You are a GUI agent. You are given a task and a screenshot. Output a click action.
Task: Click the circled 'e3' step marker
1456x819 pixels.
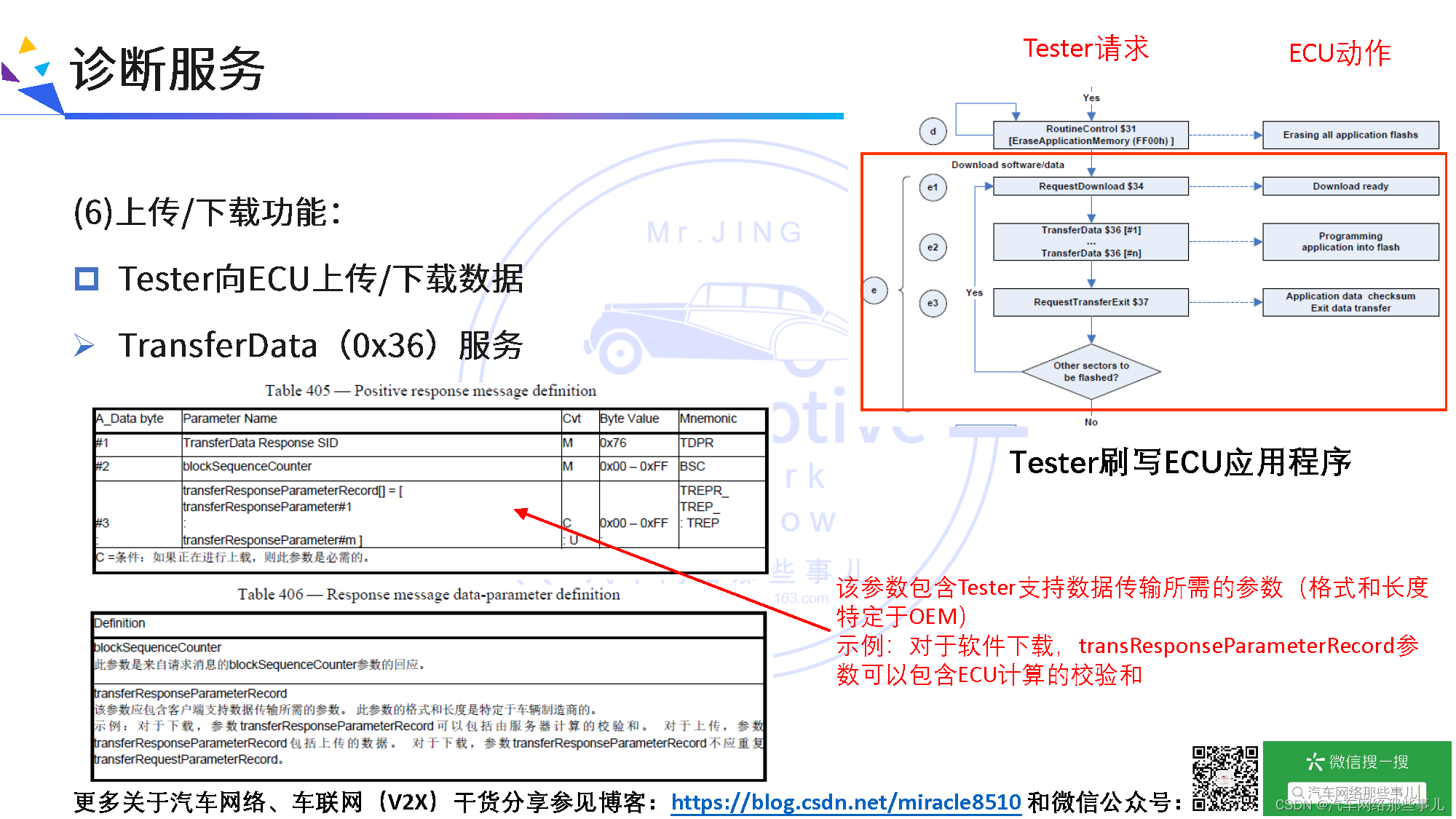pos(933,303)
